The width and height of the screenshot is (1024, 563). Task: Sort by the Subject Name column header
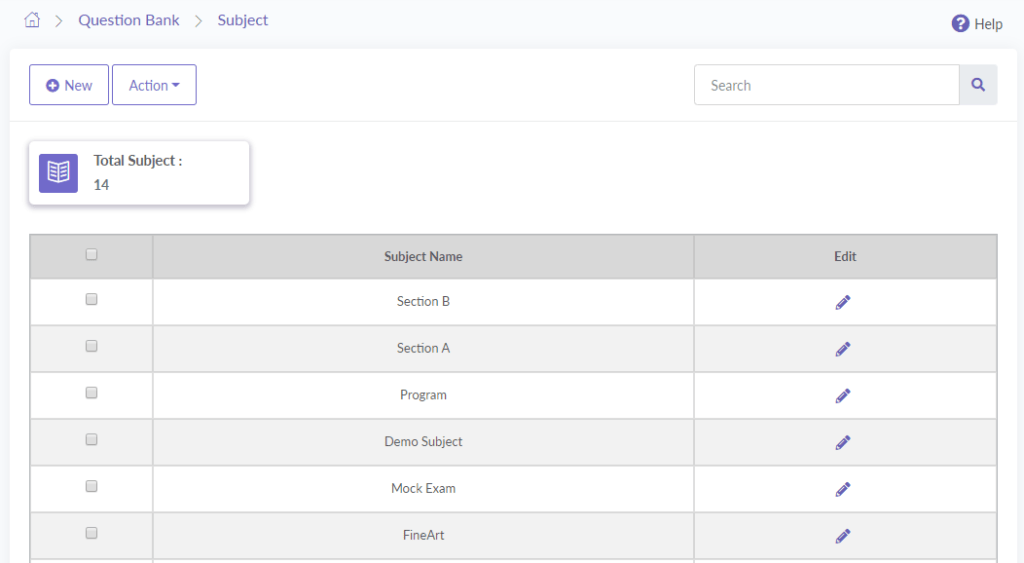point(423,257)
